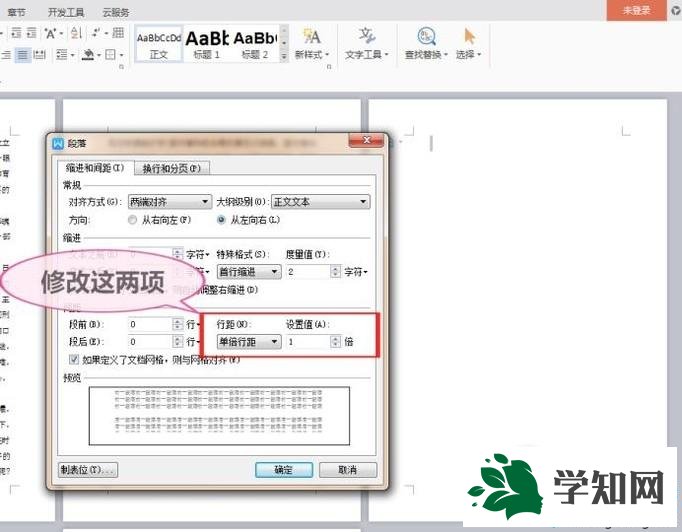Select the 从左向右 direction radio
682x532 pixels.
click(221, 220)
